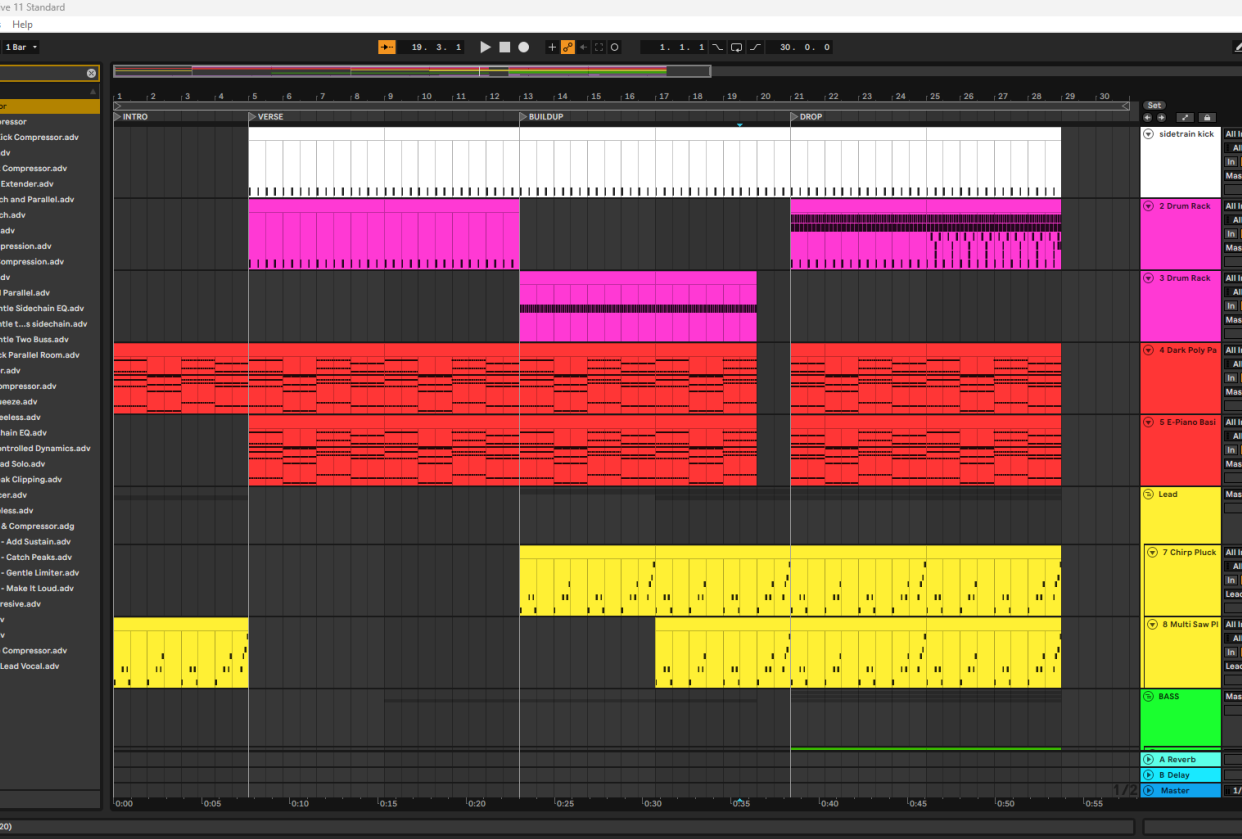This screenshot has width=1242, height=839.
Task: Click the Optimize Arrangement Height icon
Action: 1185,117
